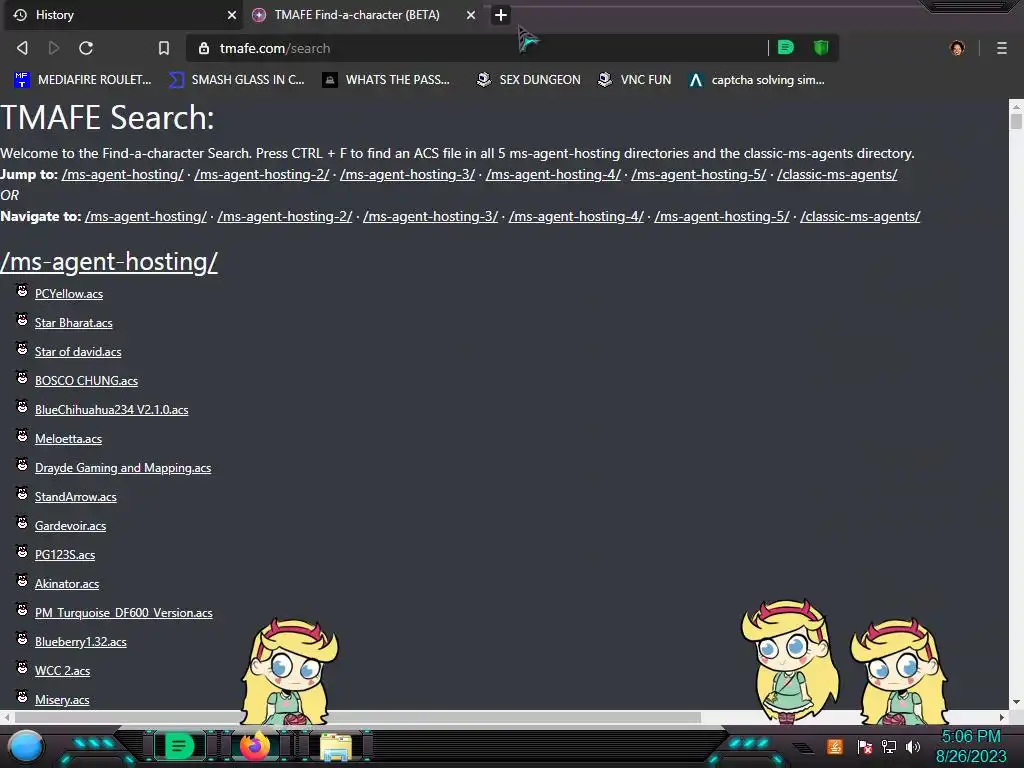This screenshot has width=1024, height=768.
Task: Open PM_Turquoise_DF600_Version.acs link
Action: coord(123,613)
